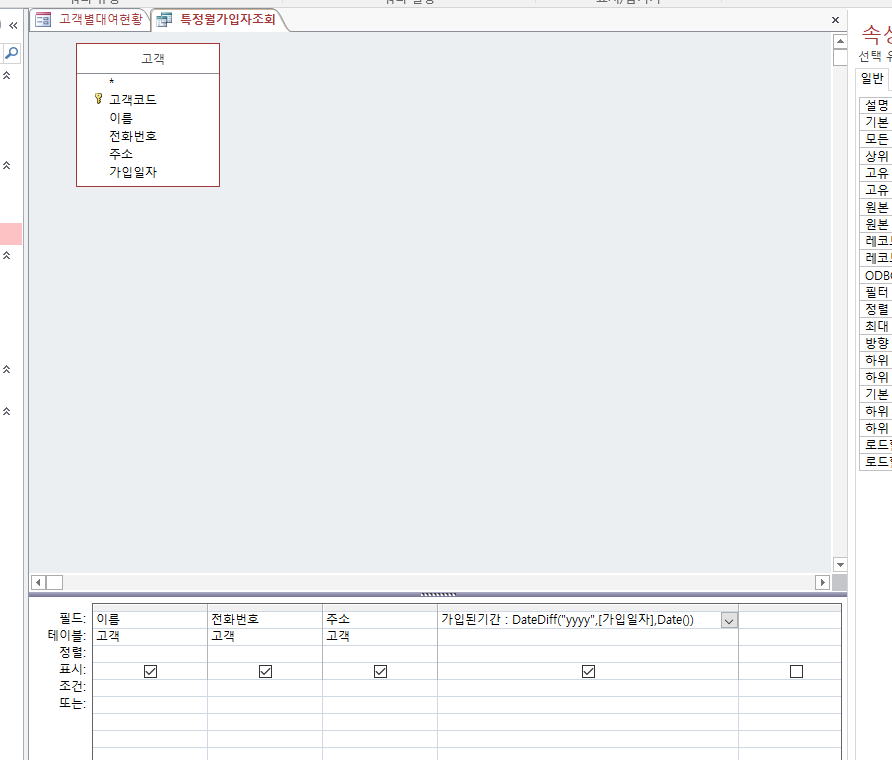The height and width of the screenshot is (760, 892).
Task: Close the current query document window
Action: (x=835, y=20)
